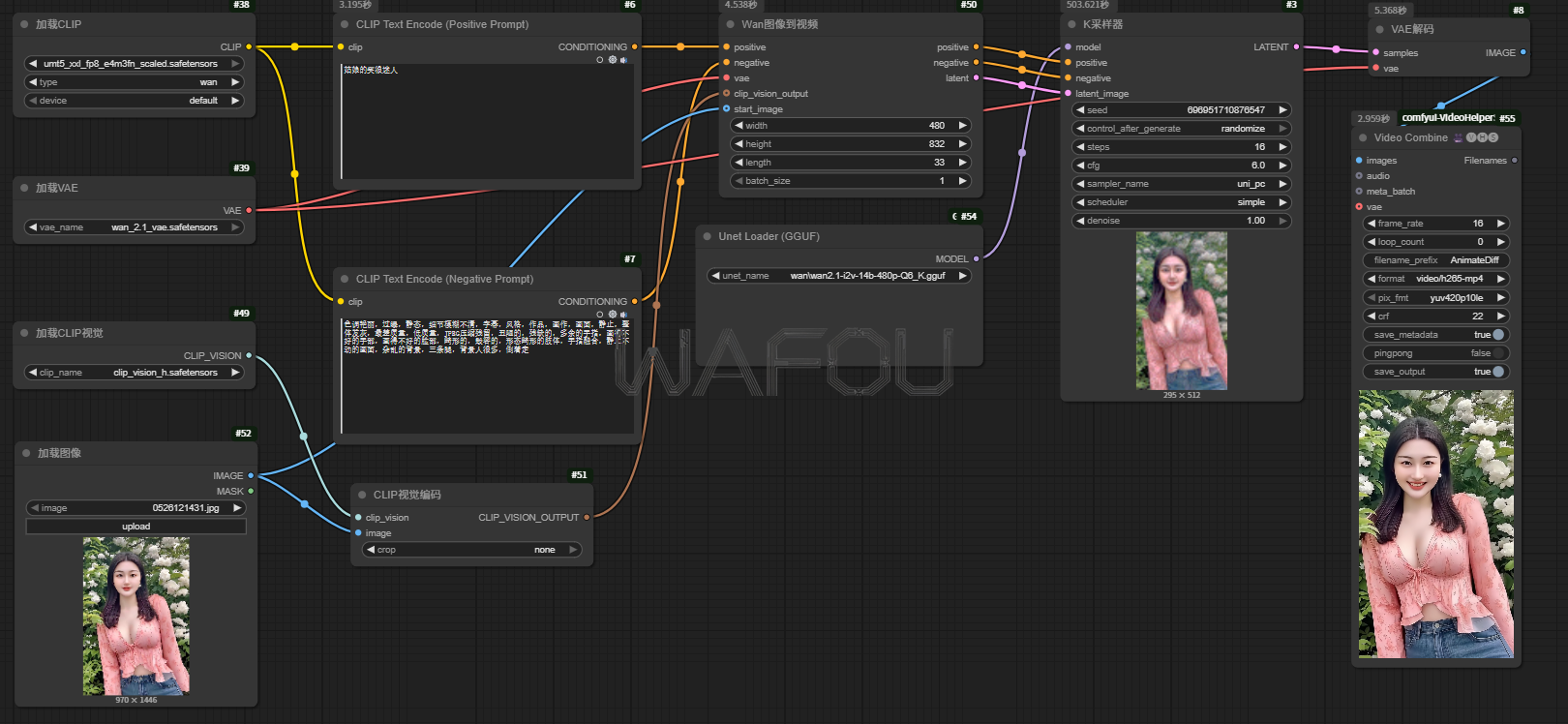Screen dimensions: 1568x724
Task: Decrease cfg value with left arrow
Action: point(1080,166)
